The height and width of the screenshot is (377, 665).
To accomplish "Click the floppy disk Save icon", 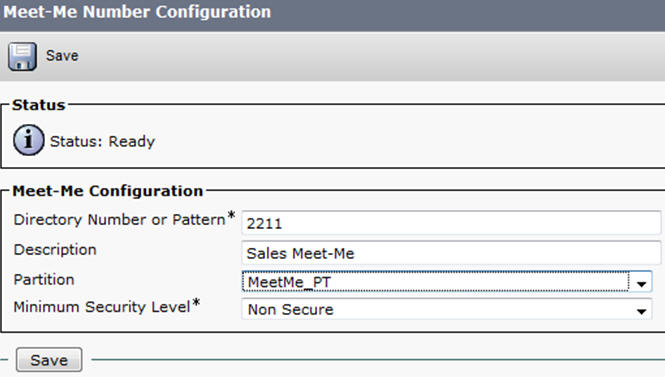I will [22, 56].
